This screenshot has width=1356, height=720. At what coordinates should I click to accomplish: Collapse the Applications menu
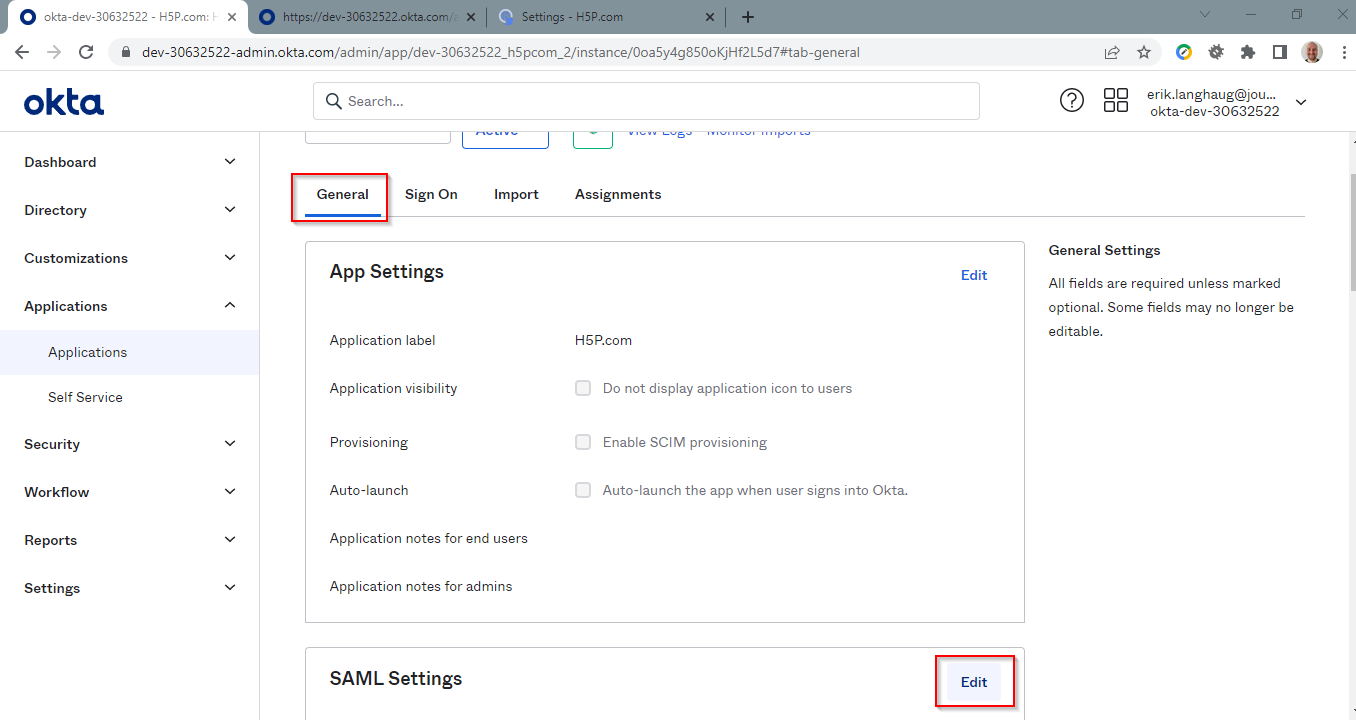[129, 306]
